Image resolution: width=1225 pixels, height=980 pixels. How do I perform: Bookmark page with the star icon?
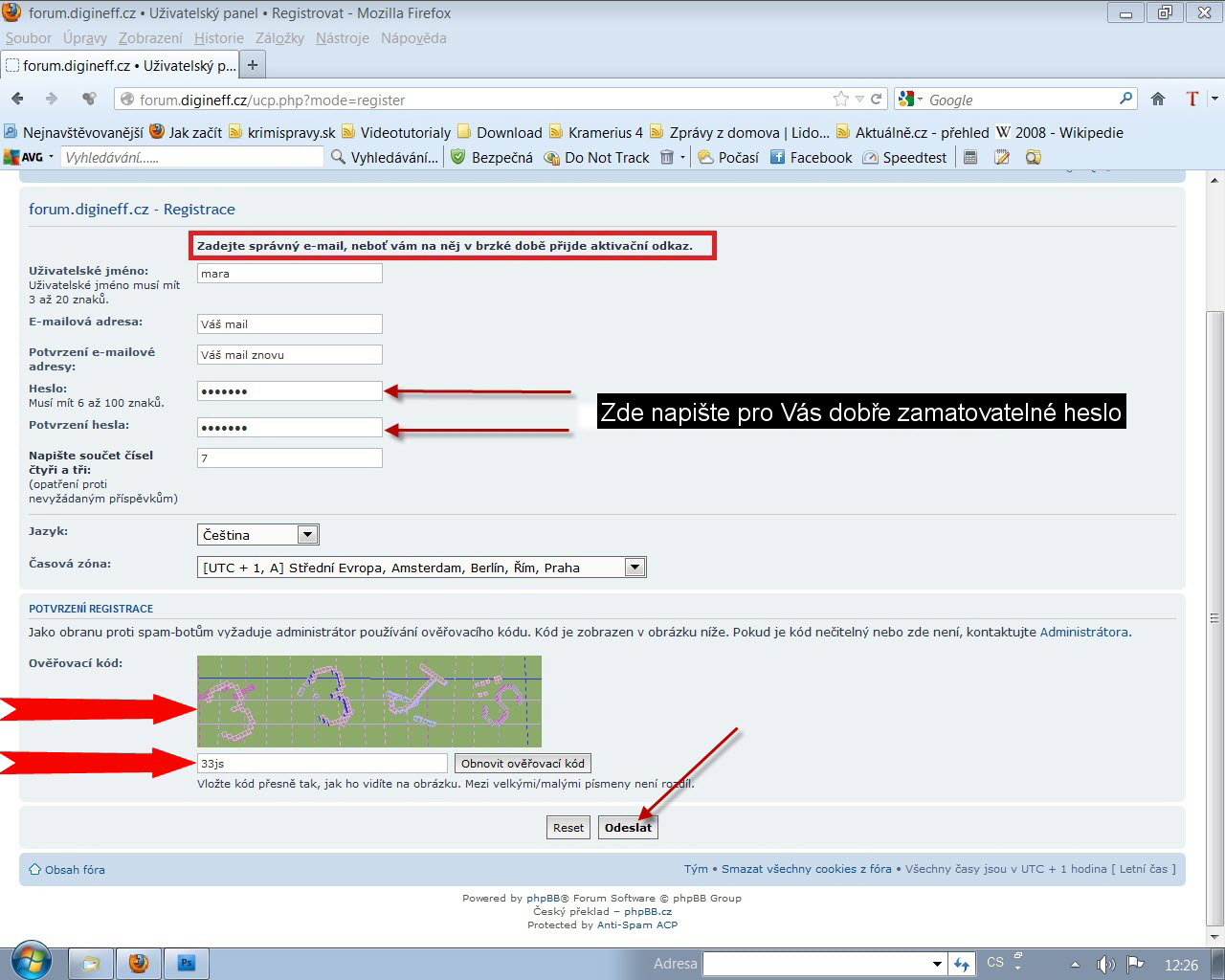840,99
